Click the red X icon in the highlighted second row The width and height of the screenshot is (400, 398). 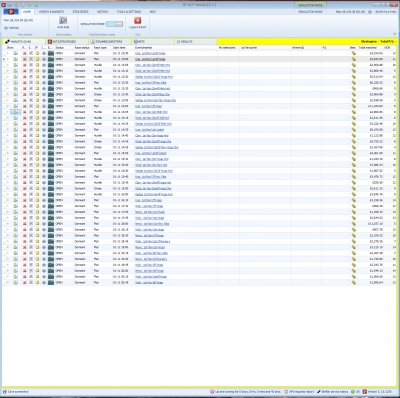[x=24, y=59]
